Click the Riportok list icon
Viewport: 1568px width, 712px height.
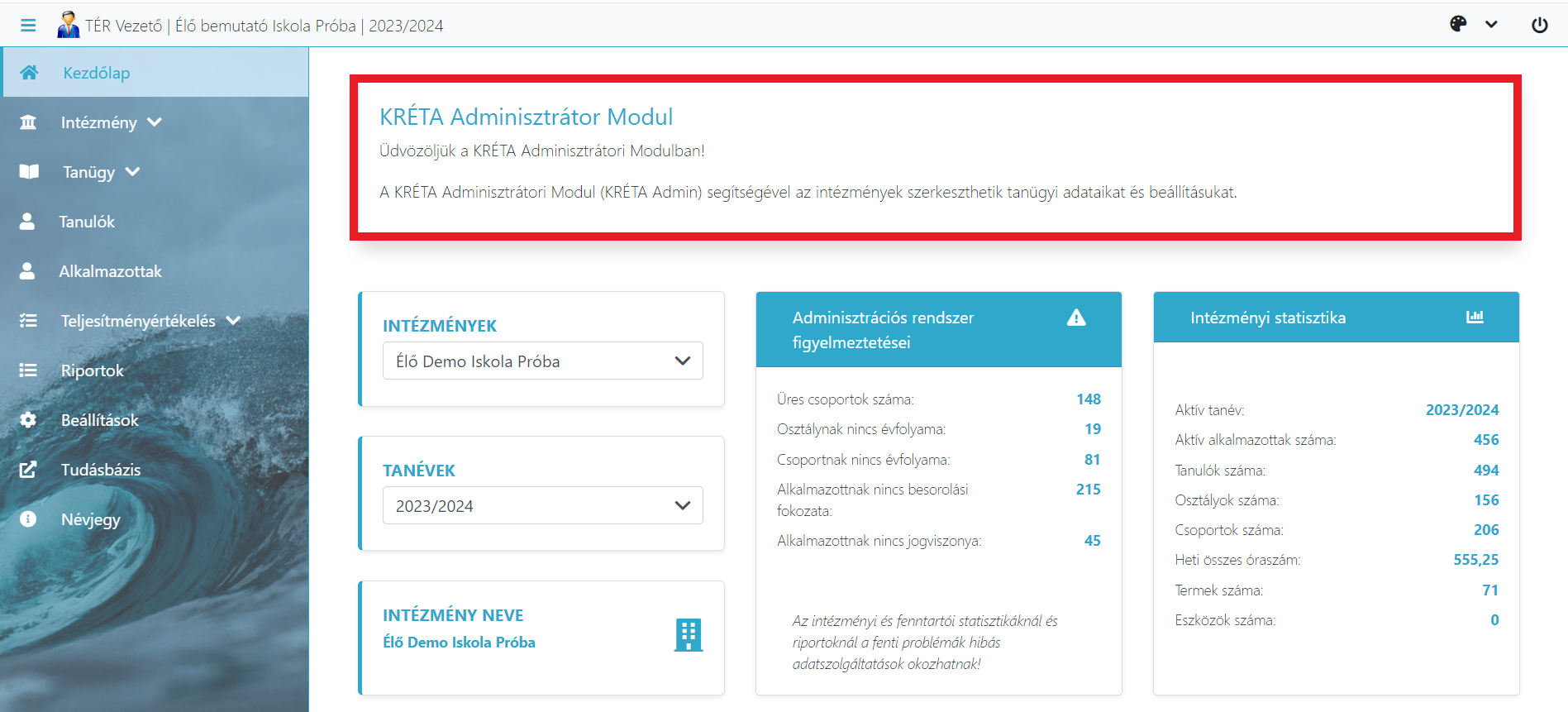pyautogui.click(x=28, y=370)
